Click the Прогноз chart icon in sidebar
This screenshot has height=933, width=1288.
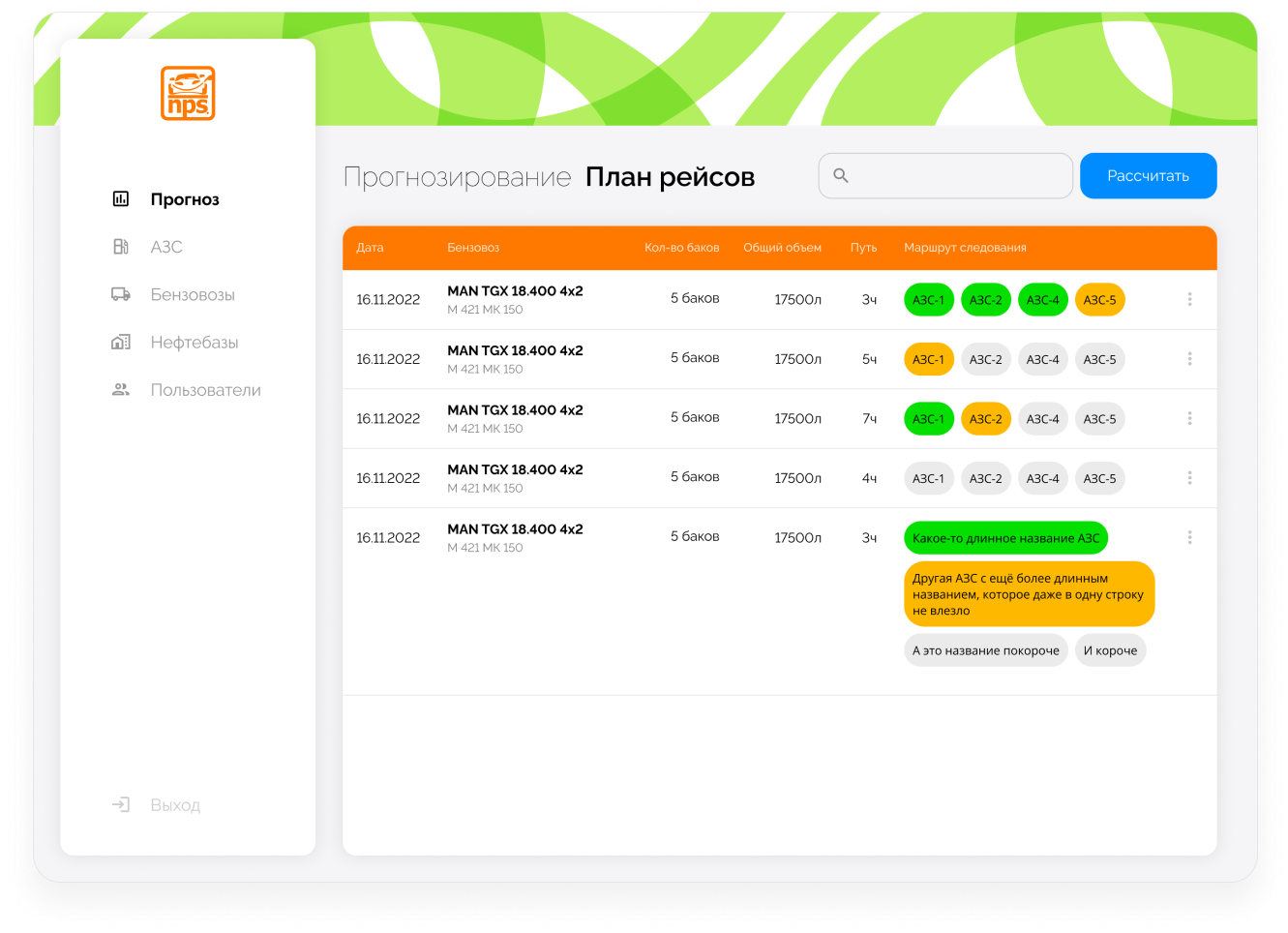[x=121, y=199]
